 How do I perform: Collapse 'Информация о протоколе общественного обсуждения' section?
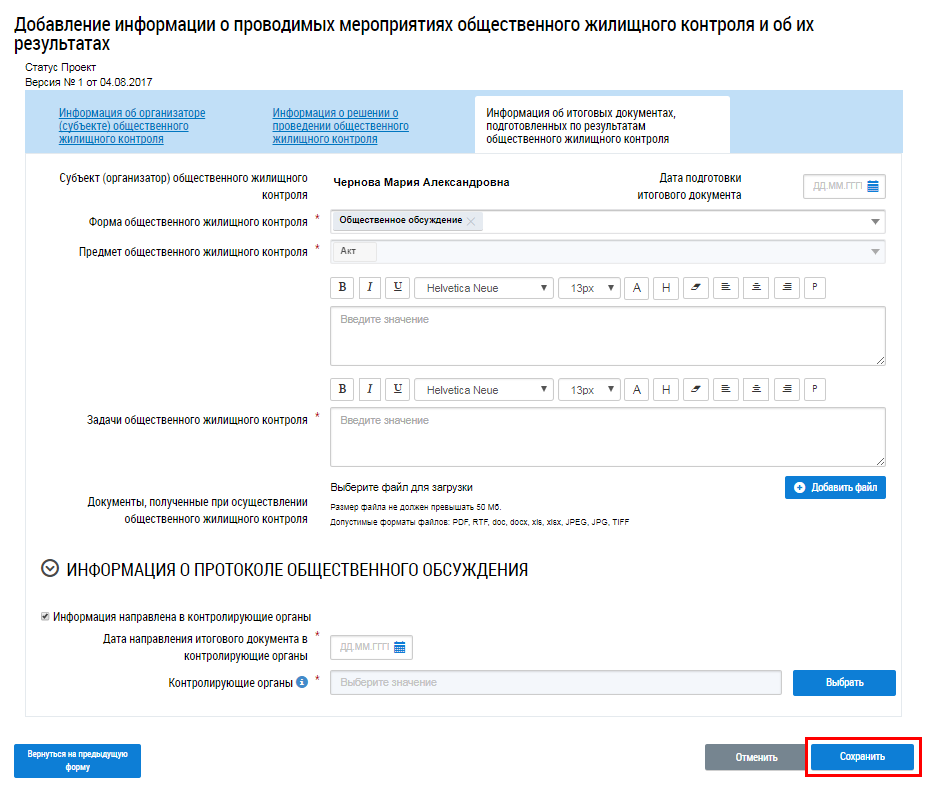[x=50, y=568]
